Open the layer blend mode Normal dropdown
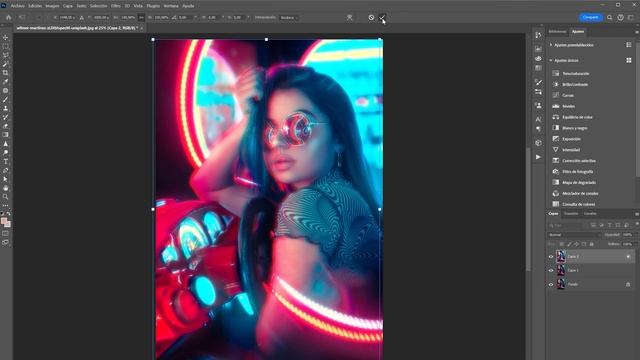This screenshot has height=360, width=640. tap(574, 235)
